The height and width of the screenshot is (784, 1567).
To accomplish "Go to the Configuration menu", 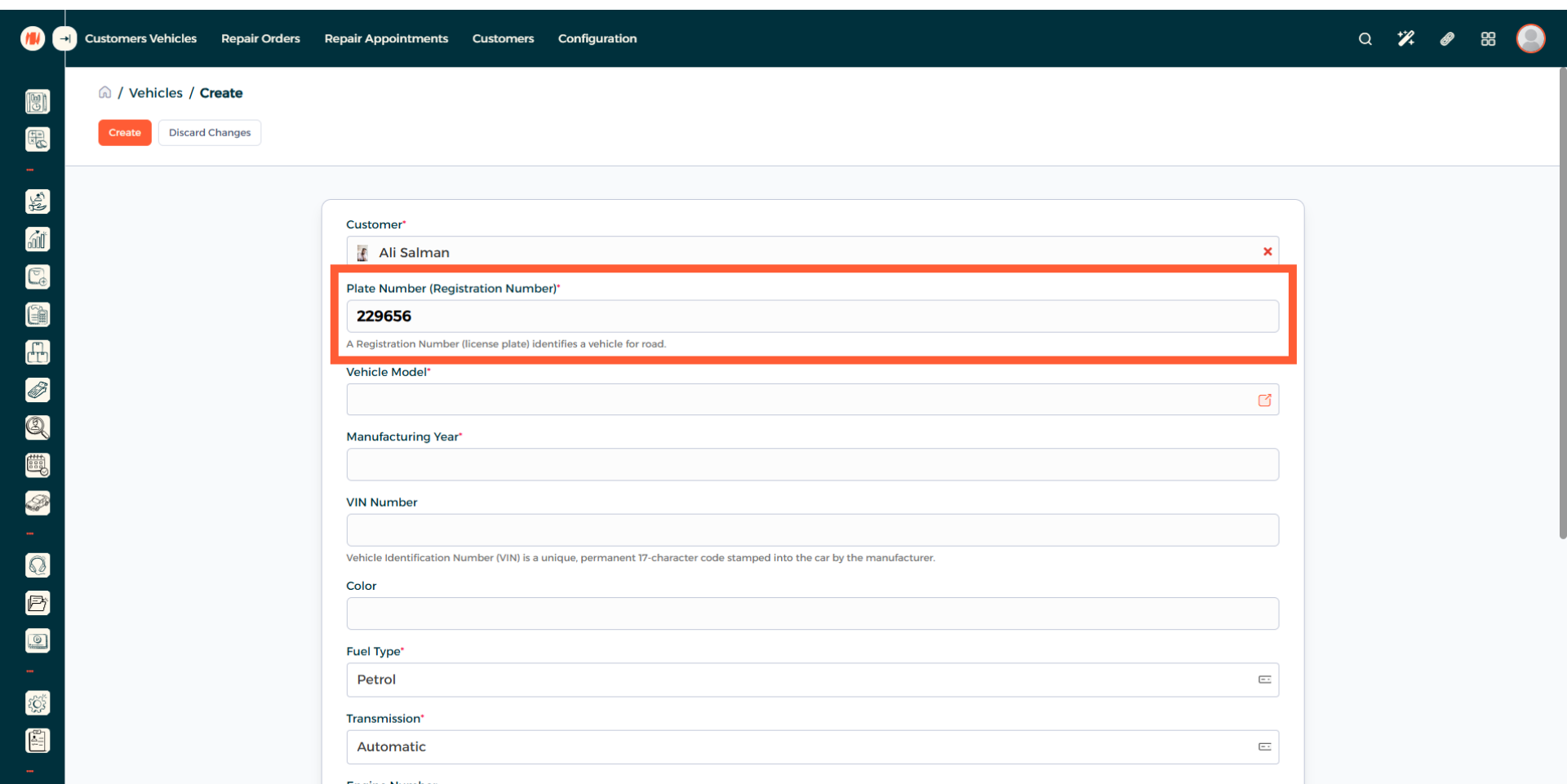I will 597,38.
